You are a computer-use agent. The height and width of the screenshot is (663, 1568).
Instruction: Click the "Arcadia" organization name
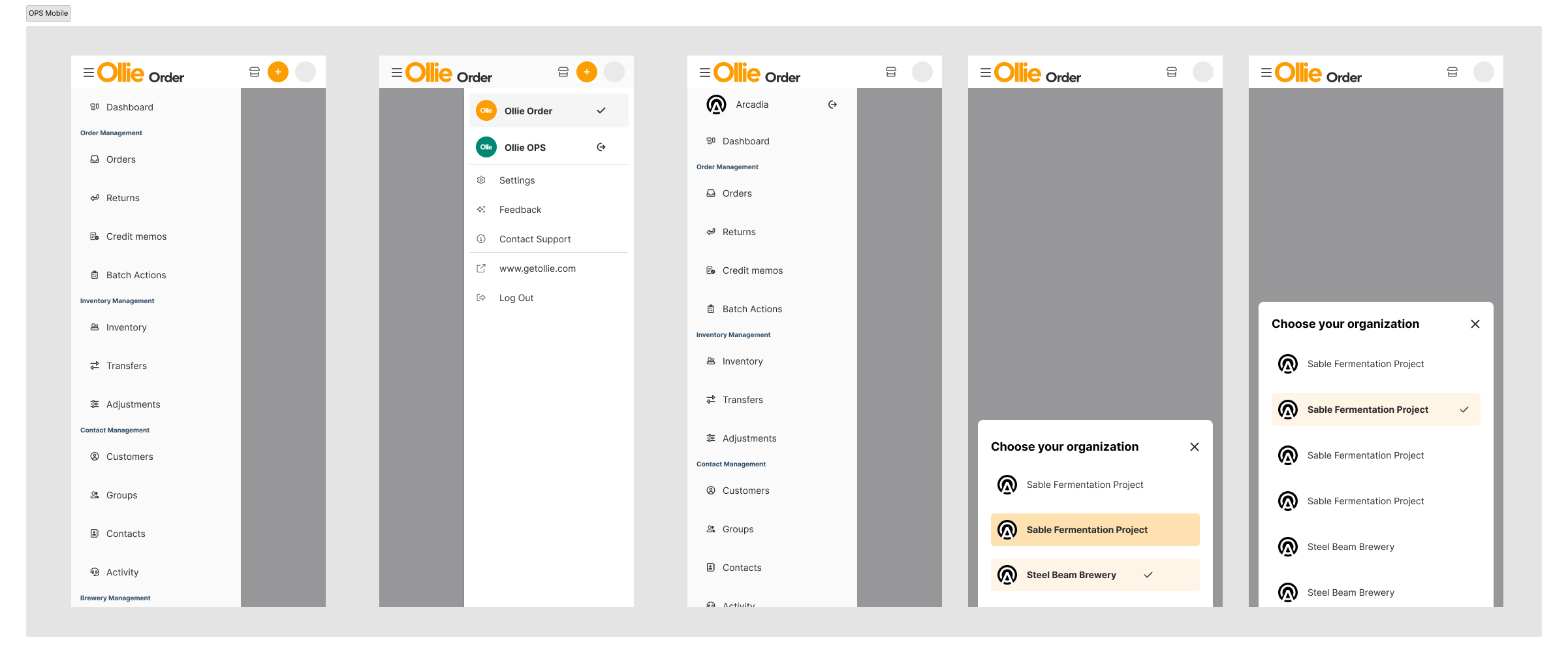pyautogui.click(x=752, y=105)
